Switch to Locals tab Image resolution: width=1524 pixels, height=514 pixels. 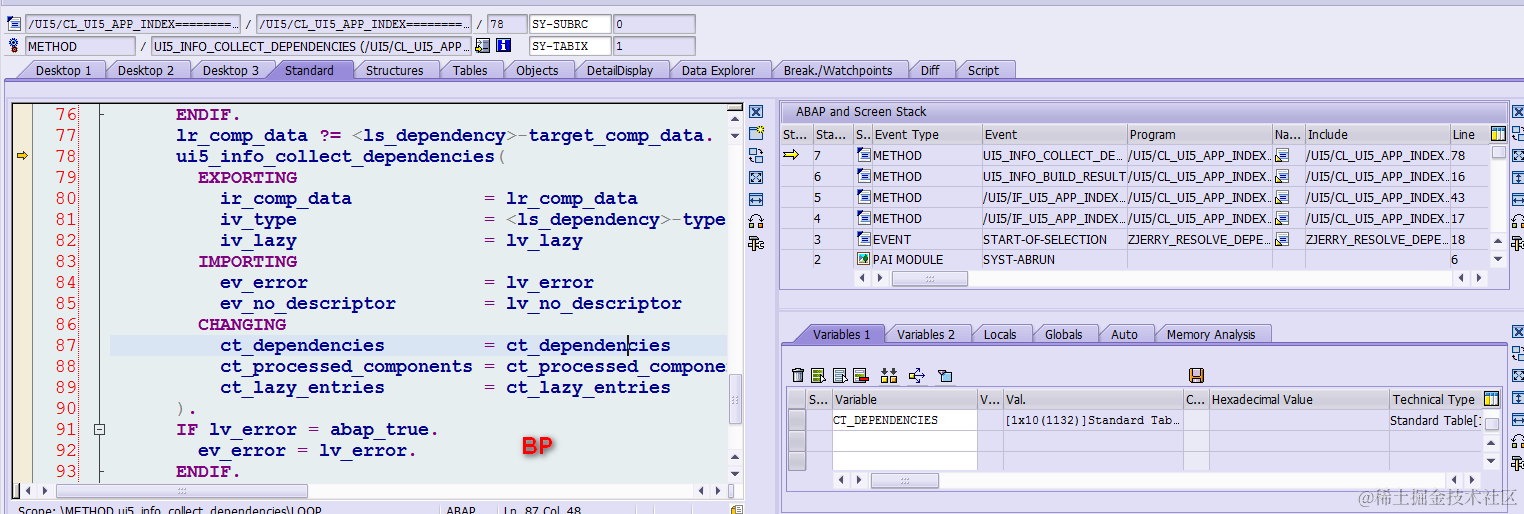point(1000,334)
